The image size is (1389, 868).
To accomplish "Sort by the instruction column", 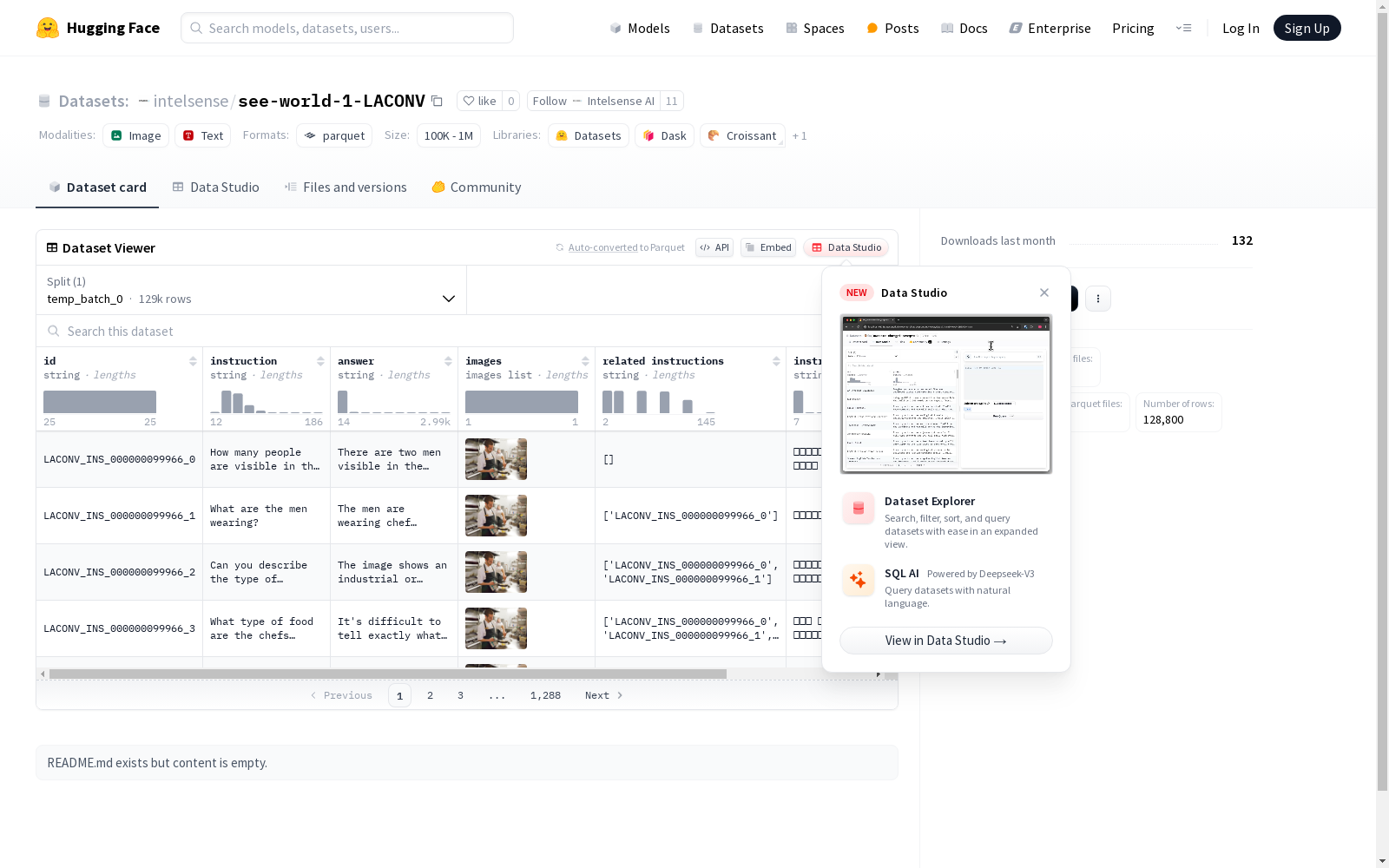I will [x=320, y=361].
